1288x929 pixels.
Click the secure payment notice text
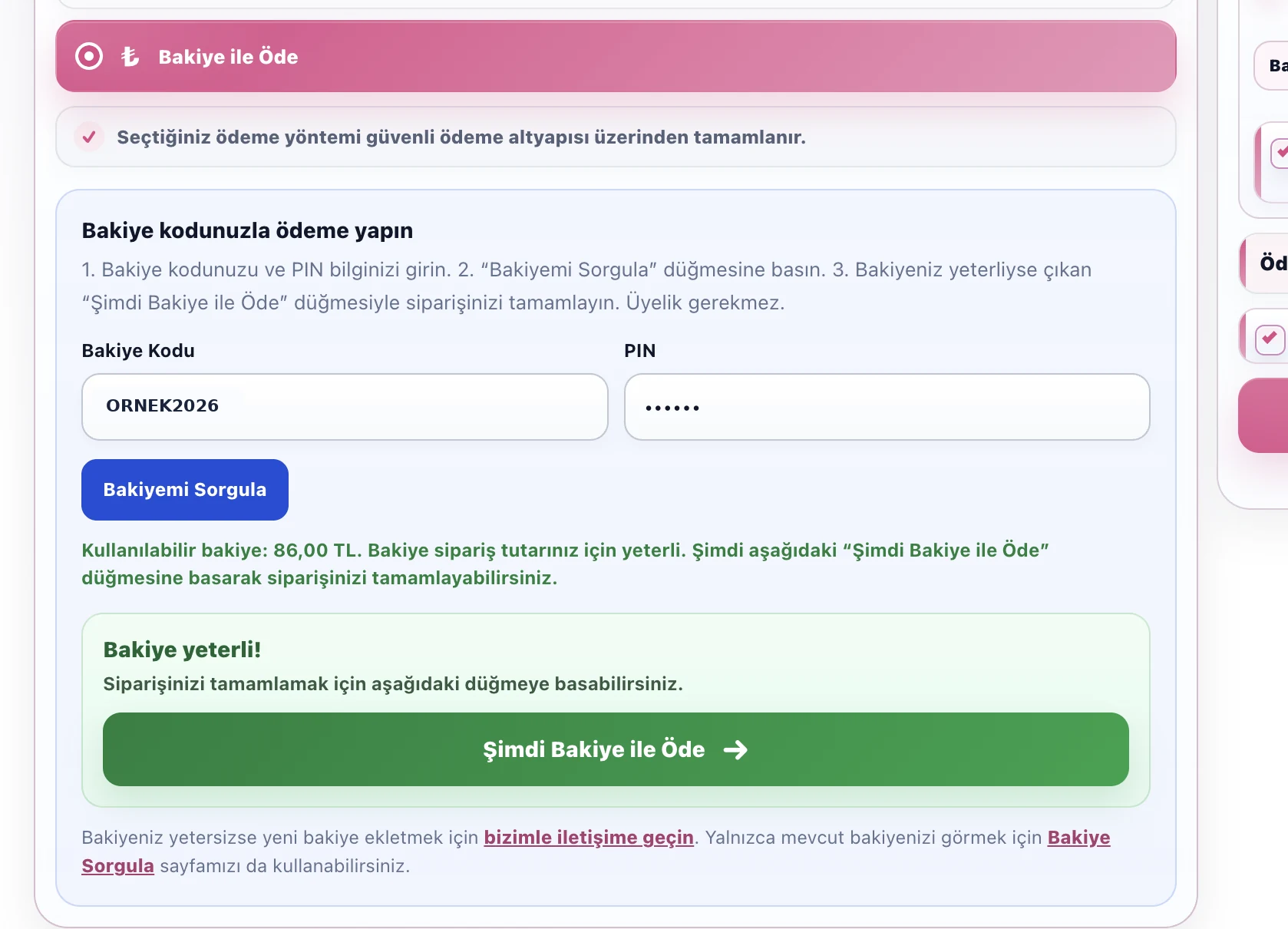[x=461, y=137]
